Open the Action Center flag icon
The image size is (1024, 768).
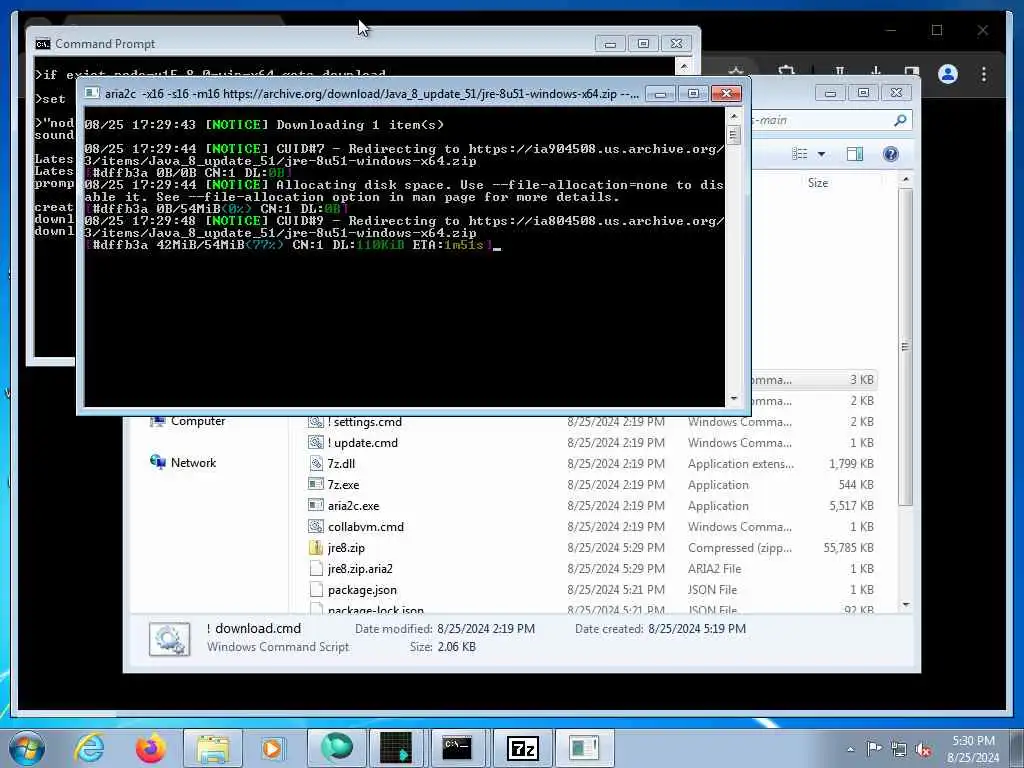pos(874,749)
